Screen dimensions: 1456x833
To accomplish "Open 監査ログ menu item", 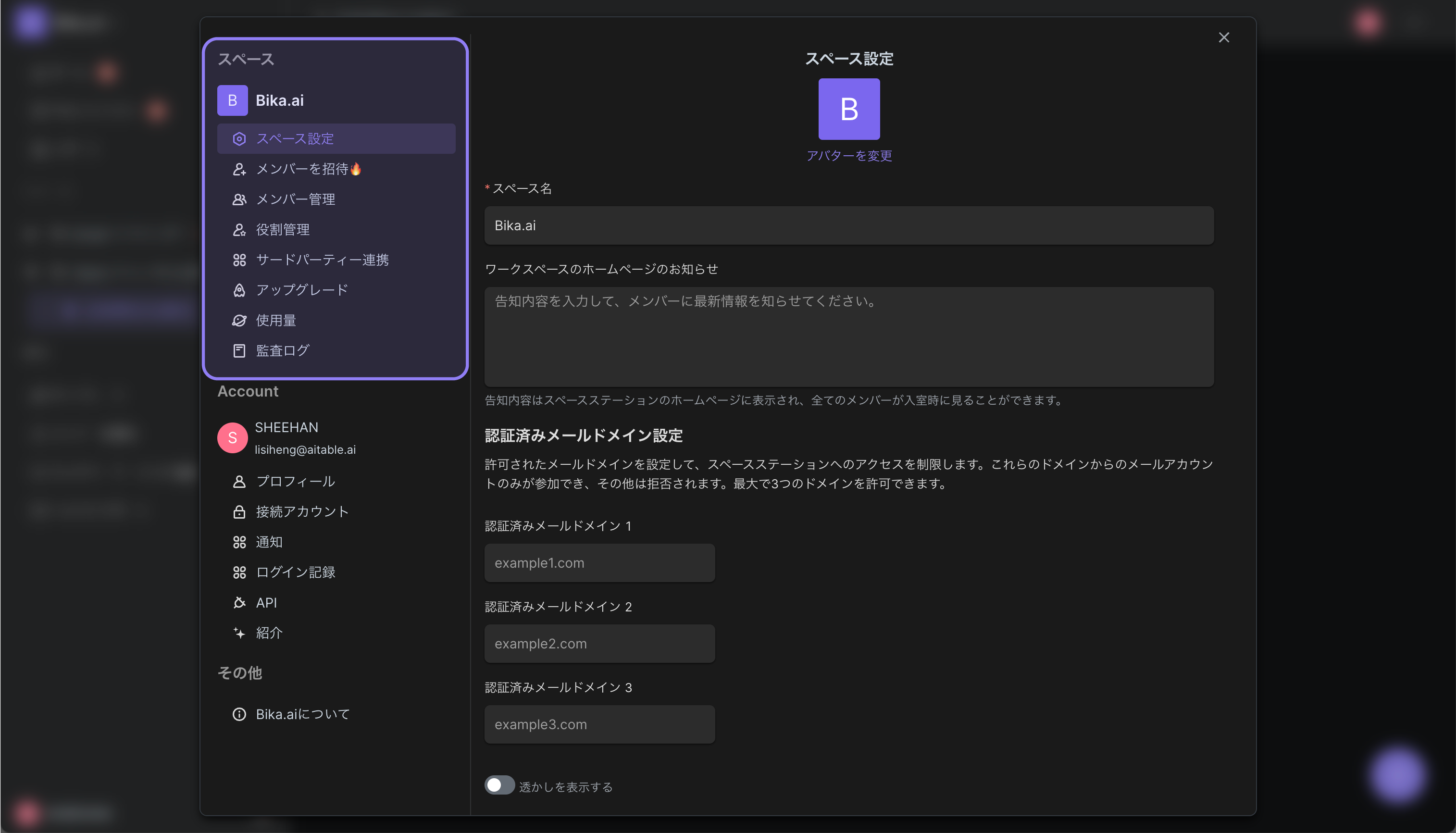I will 336,351.
